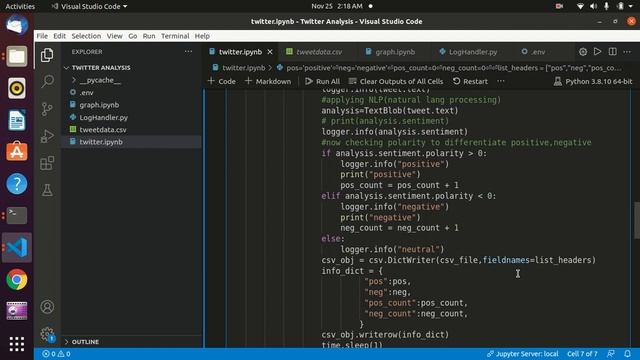Open the Go menu

[x=133, y=36]
